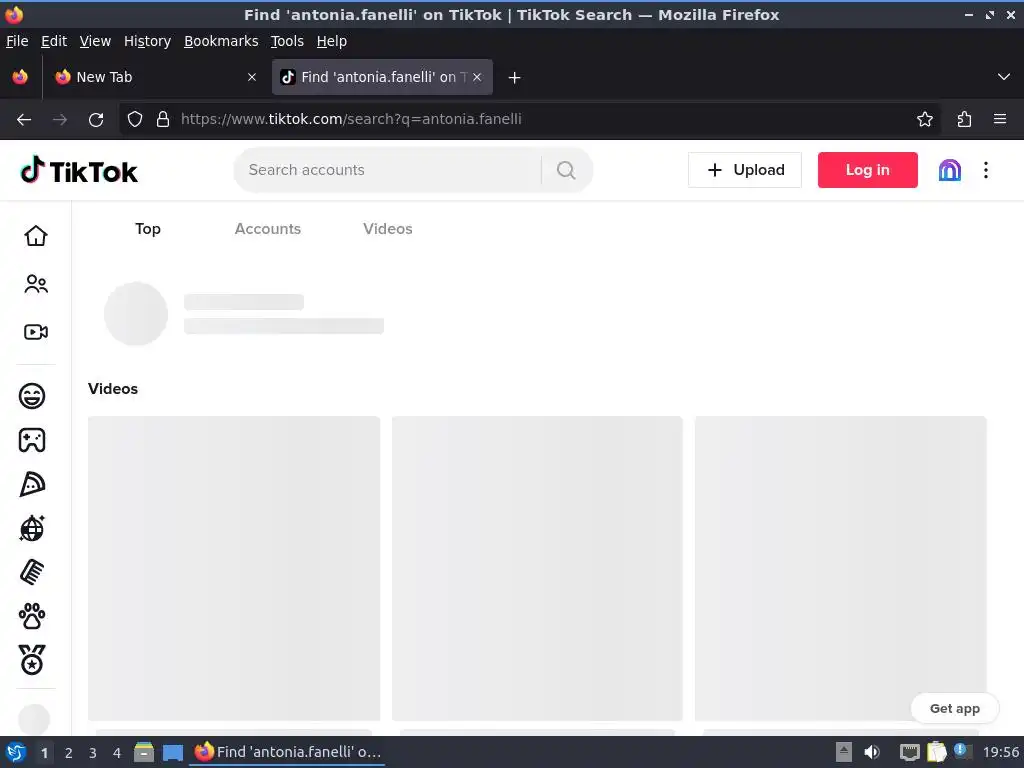Open the Firefox extensions puzzle icon

pyautogui.click(x=964, y=120)
